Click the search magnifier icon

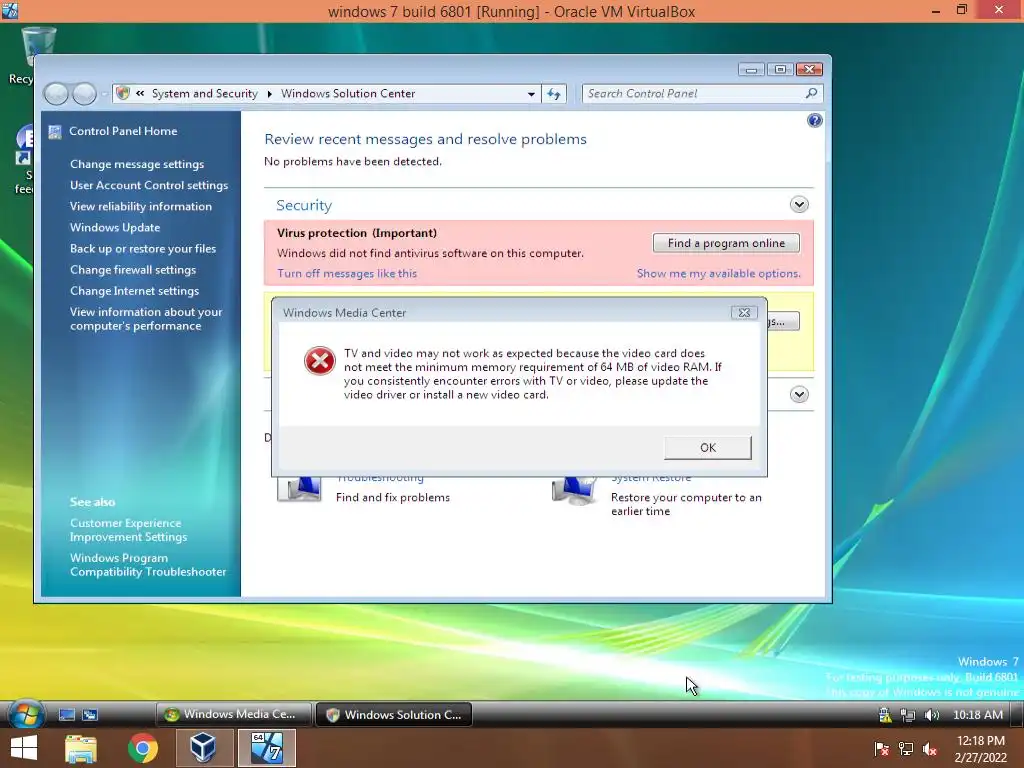(811, 93)
